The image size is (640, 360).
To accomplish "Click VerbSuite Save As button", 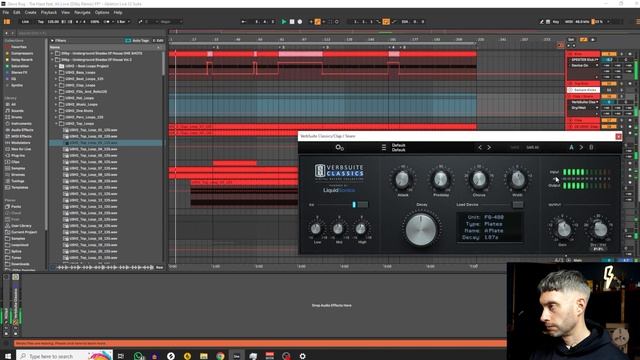I will tap(532, 147).
